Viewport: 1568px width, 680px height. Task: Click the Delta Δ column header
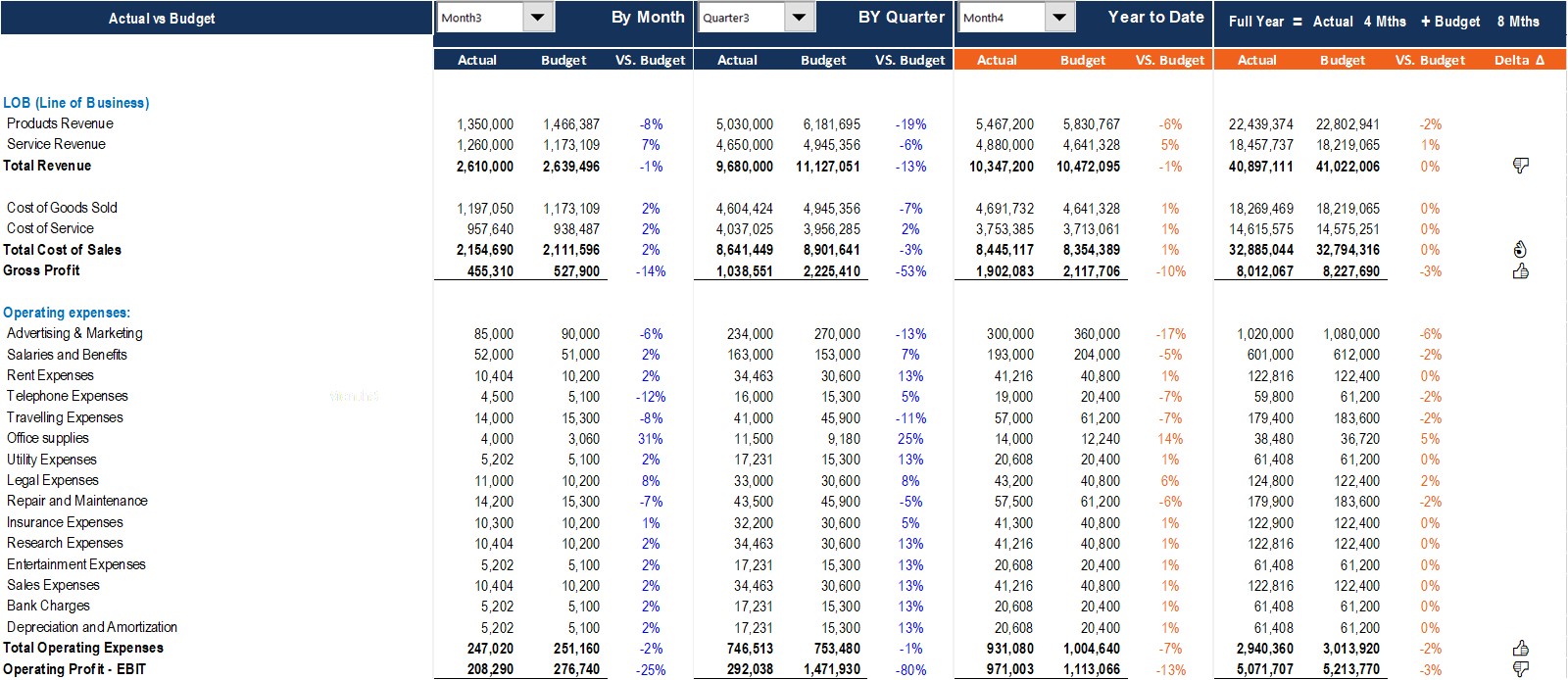pos(1519,60)
